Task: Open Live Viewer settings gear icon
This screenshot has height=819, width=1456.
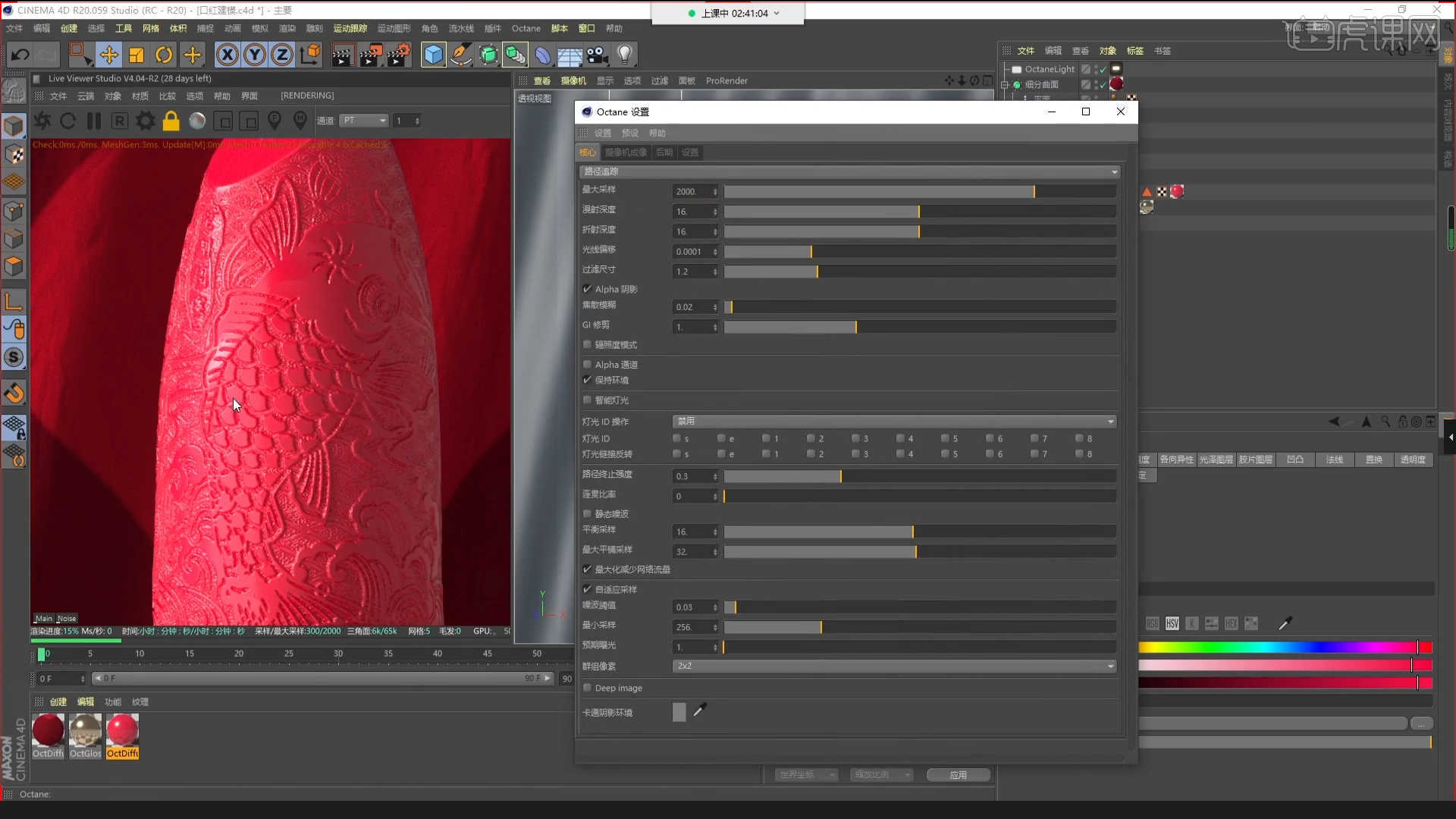Action: pyautogui.click(x=146, y=121)
